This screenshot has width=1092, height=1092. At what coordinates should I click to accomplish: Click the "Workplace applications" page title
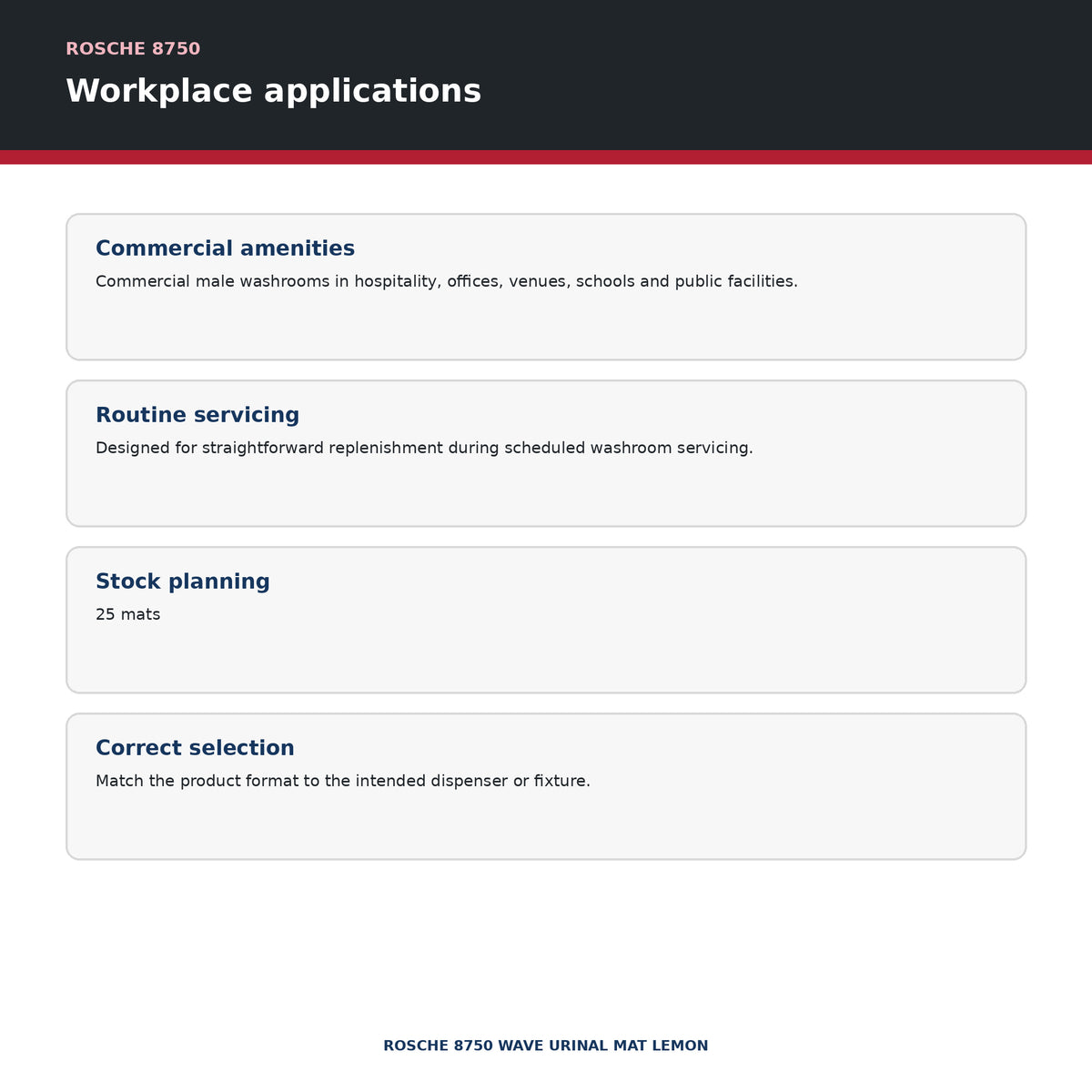(x=273, y=91)
